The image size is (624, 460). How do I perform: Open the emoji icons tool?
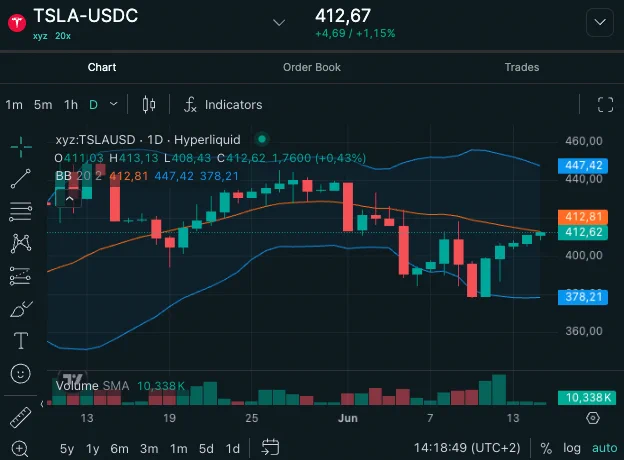[20, 374]
